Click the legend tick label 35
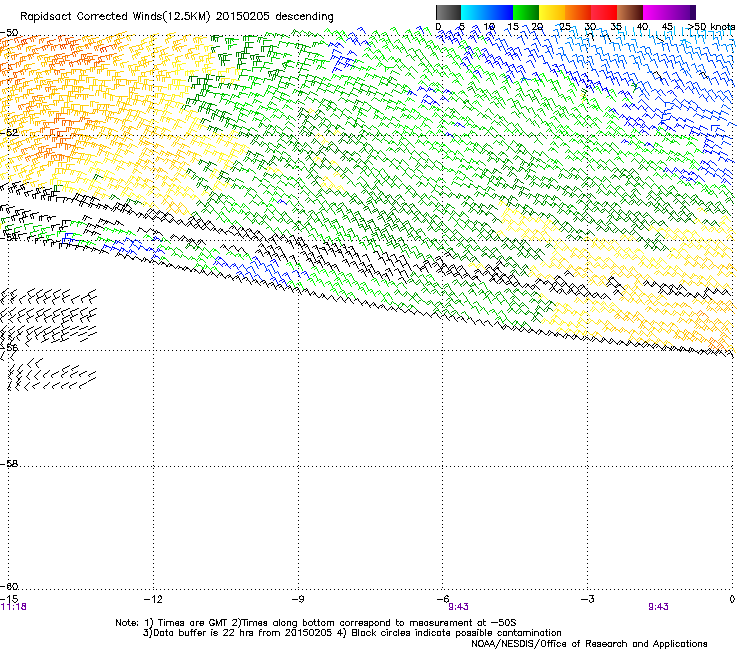This screenshot has height=650, width=740. (616, 27)
